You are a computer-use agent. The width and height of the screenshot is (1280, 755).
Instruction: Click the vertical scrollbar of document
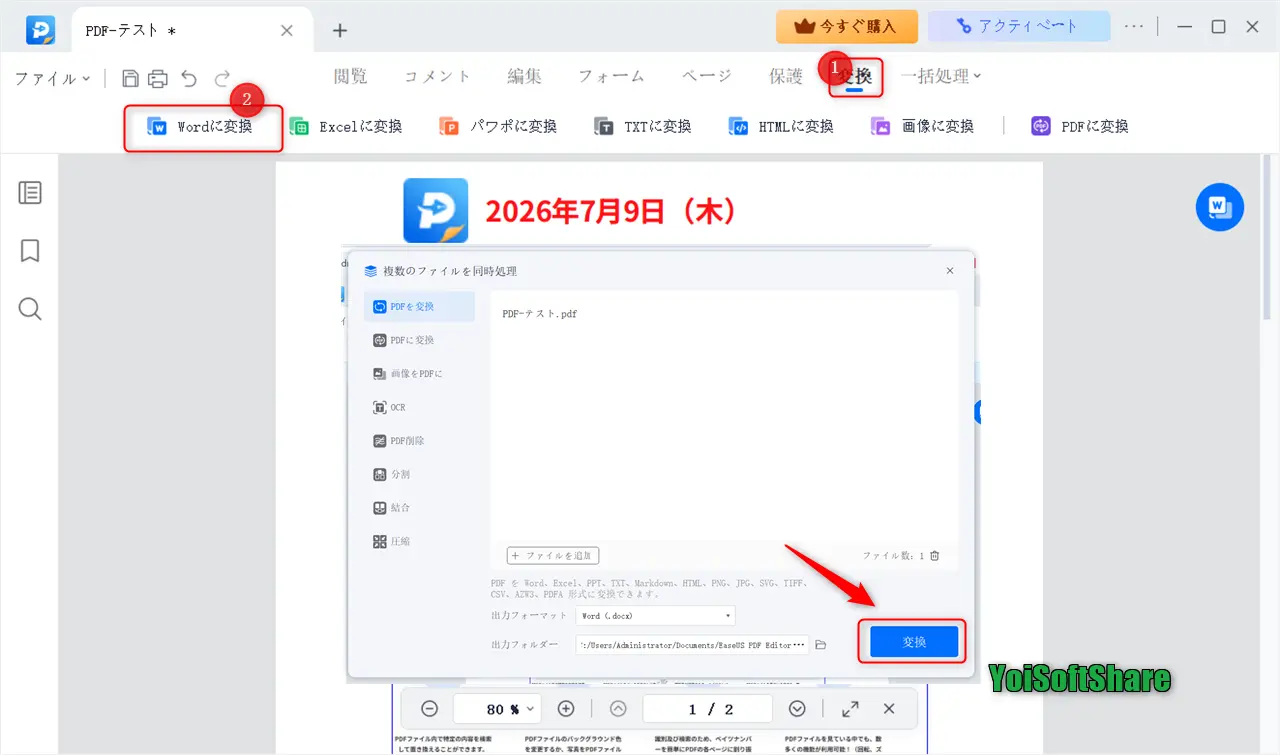point(1268,237)
